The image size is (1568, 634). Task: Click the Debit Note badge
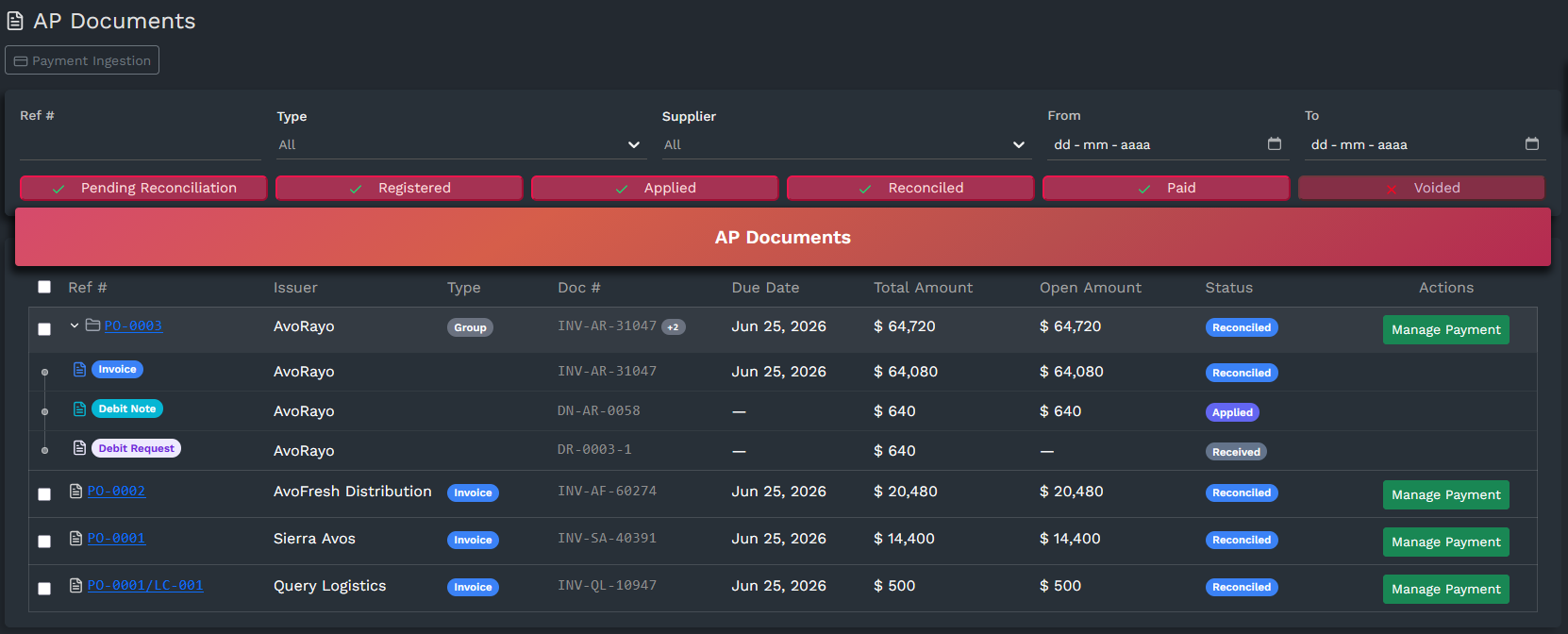[127, 409]
